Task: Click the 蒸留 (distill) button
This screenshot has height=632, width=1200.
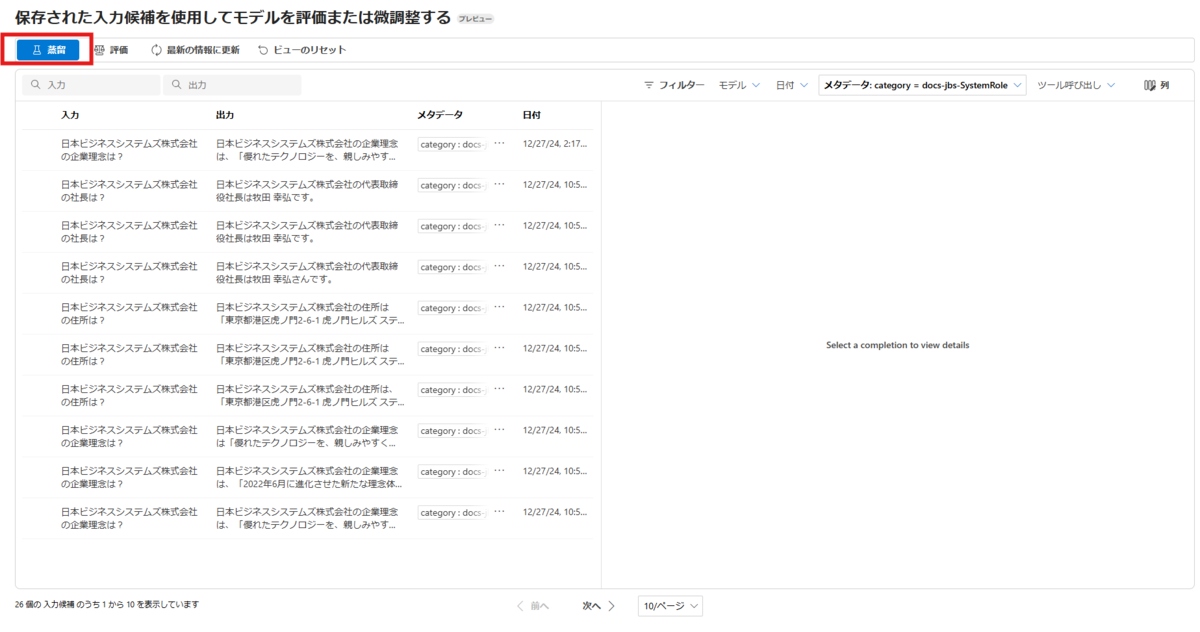Action: (48, 49)
